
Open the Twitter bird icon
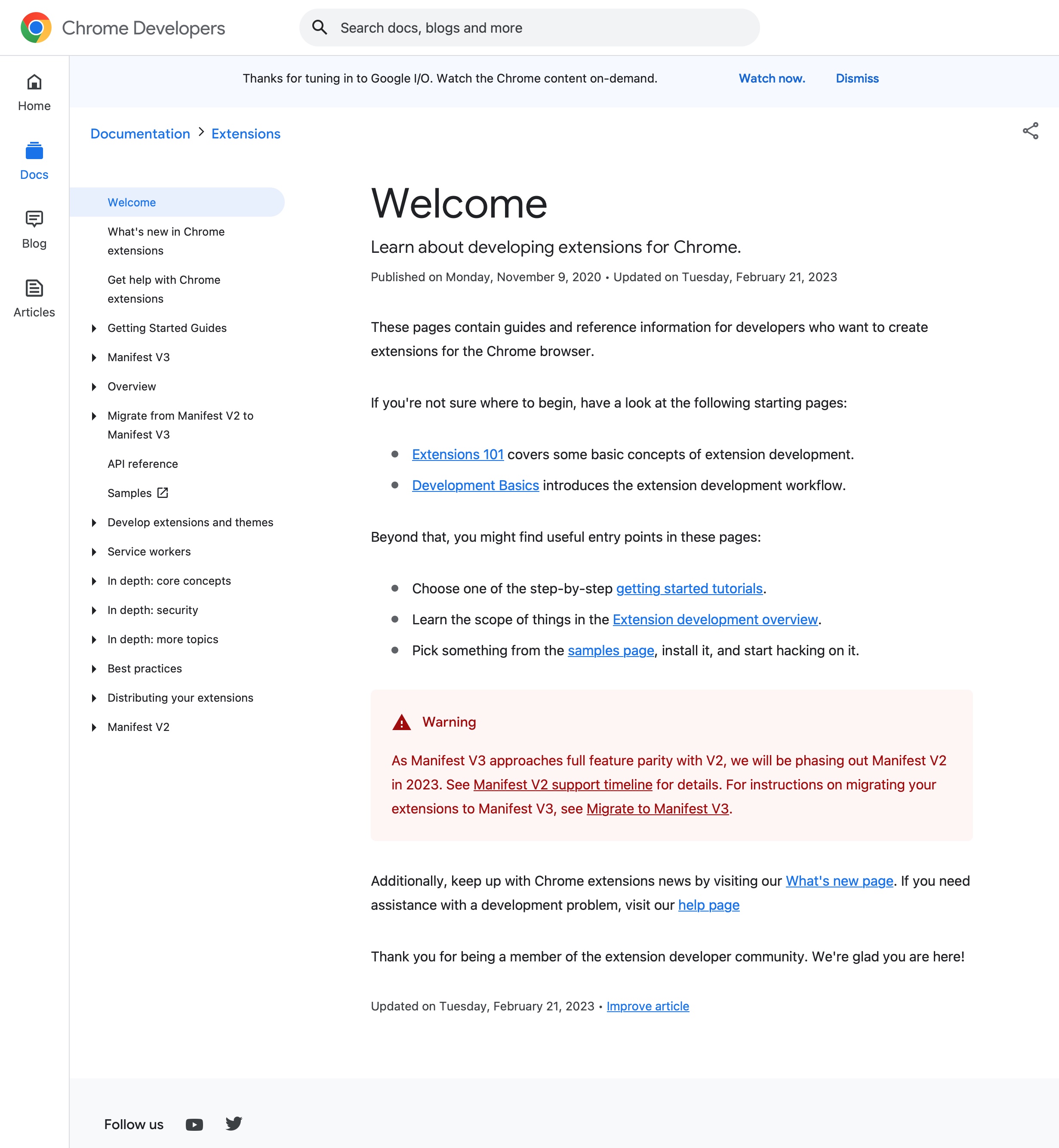(x=234, y=1123)
